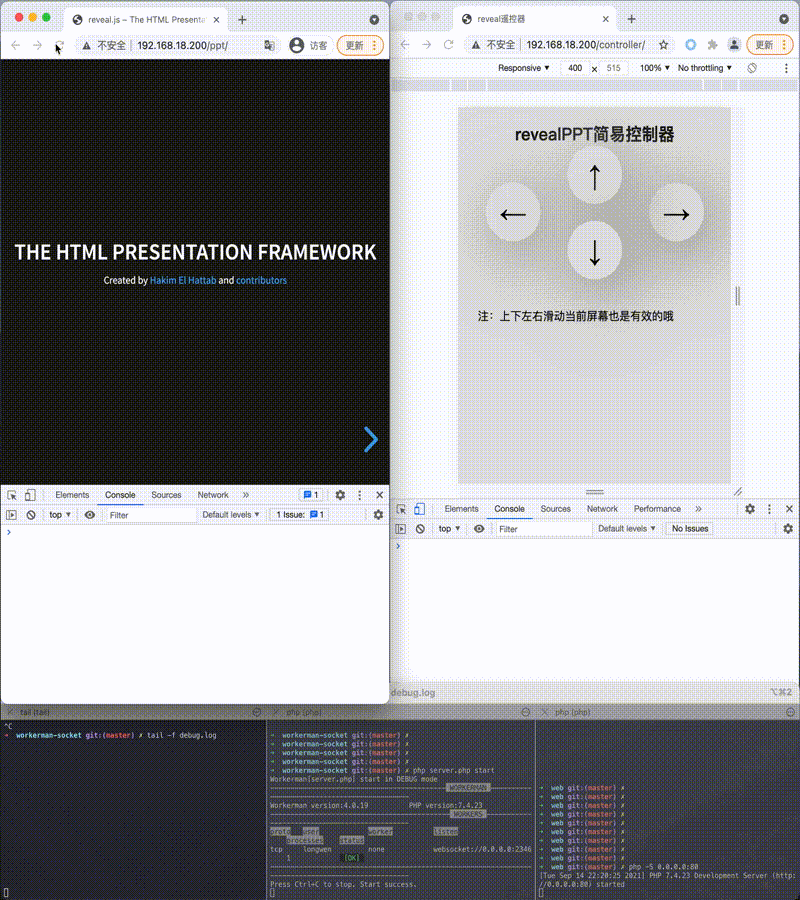The image size is (800, 900).
Task: Click the blue next-slide chevron in presentation
Action: (x=371, y=440)
